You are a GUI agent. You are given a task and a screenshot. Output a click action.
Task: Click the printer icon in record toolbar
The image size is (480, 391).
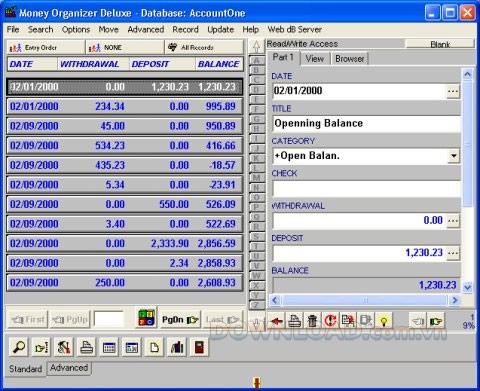295,321
